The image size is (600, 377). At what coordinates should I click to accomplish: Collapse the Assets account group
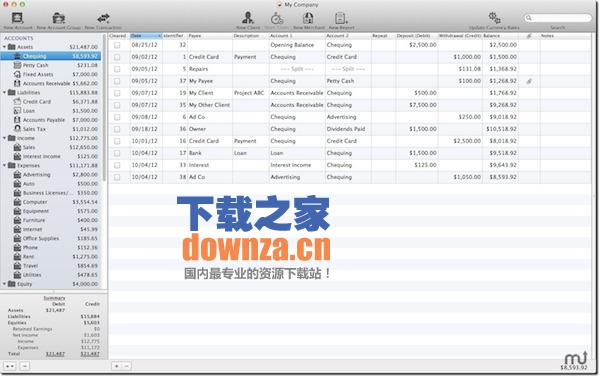pos(5,47)
